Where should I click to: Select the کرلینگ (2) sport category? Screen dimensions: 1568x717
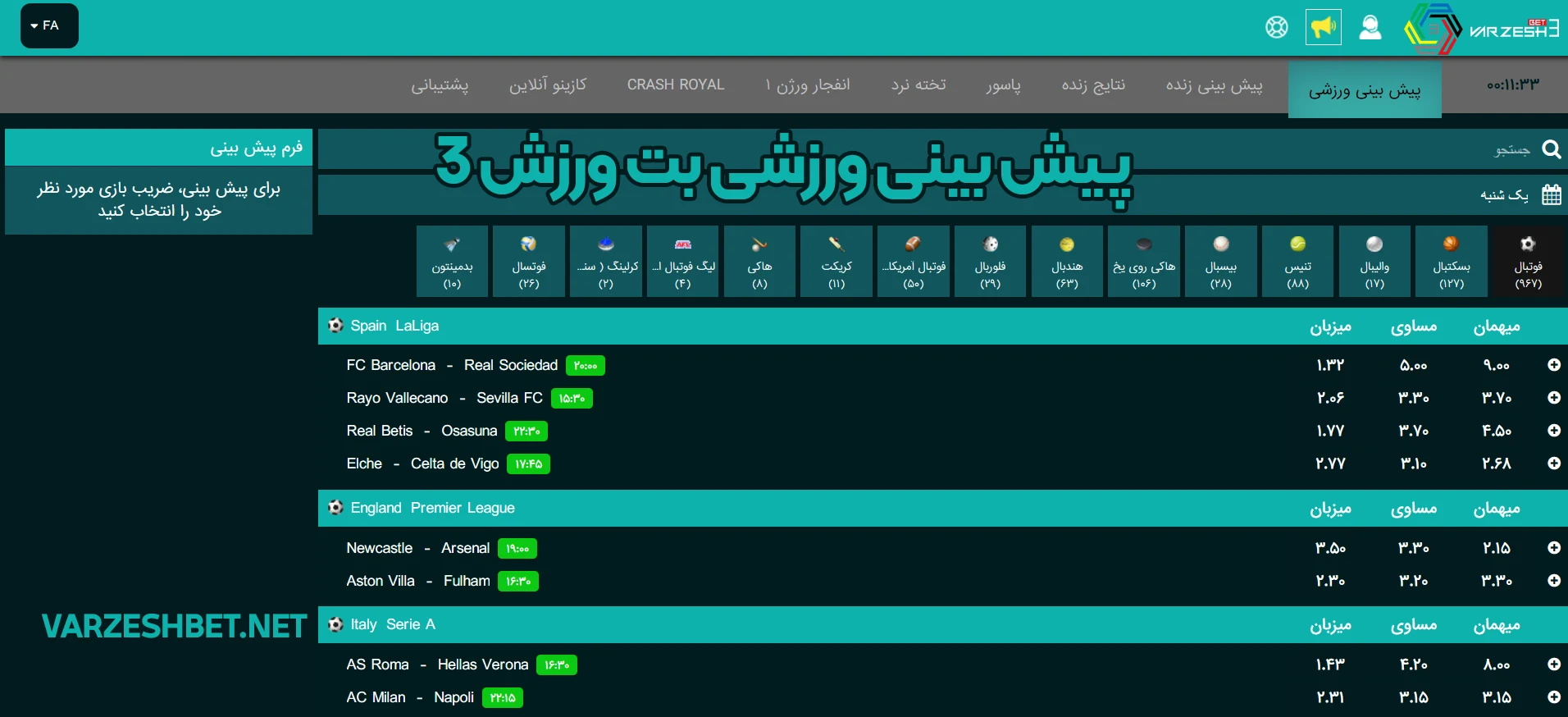point(606,261)
